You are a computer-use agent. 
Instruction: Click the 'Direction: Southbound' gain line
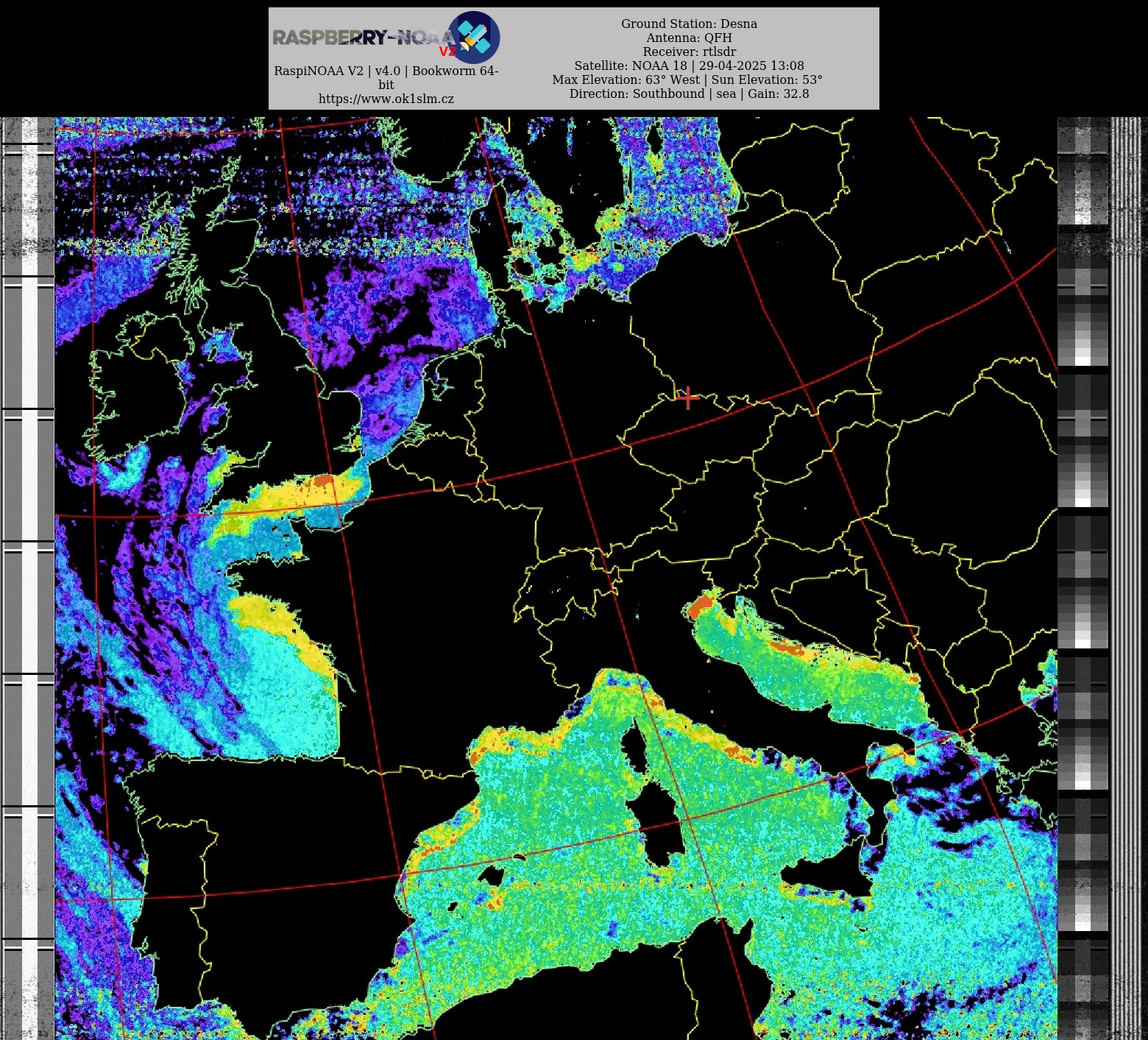(689, 93)
